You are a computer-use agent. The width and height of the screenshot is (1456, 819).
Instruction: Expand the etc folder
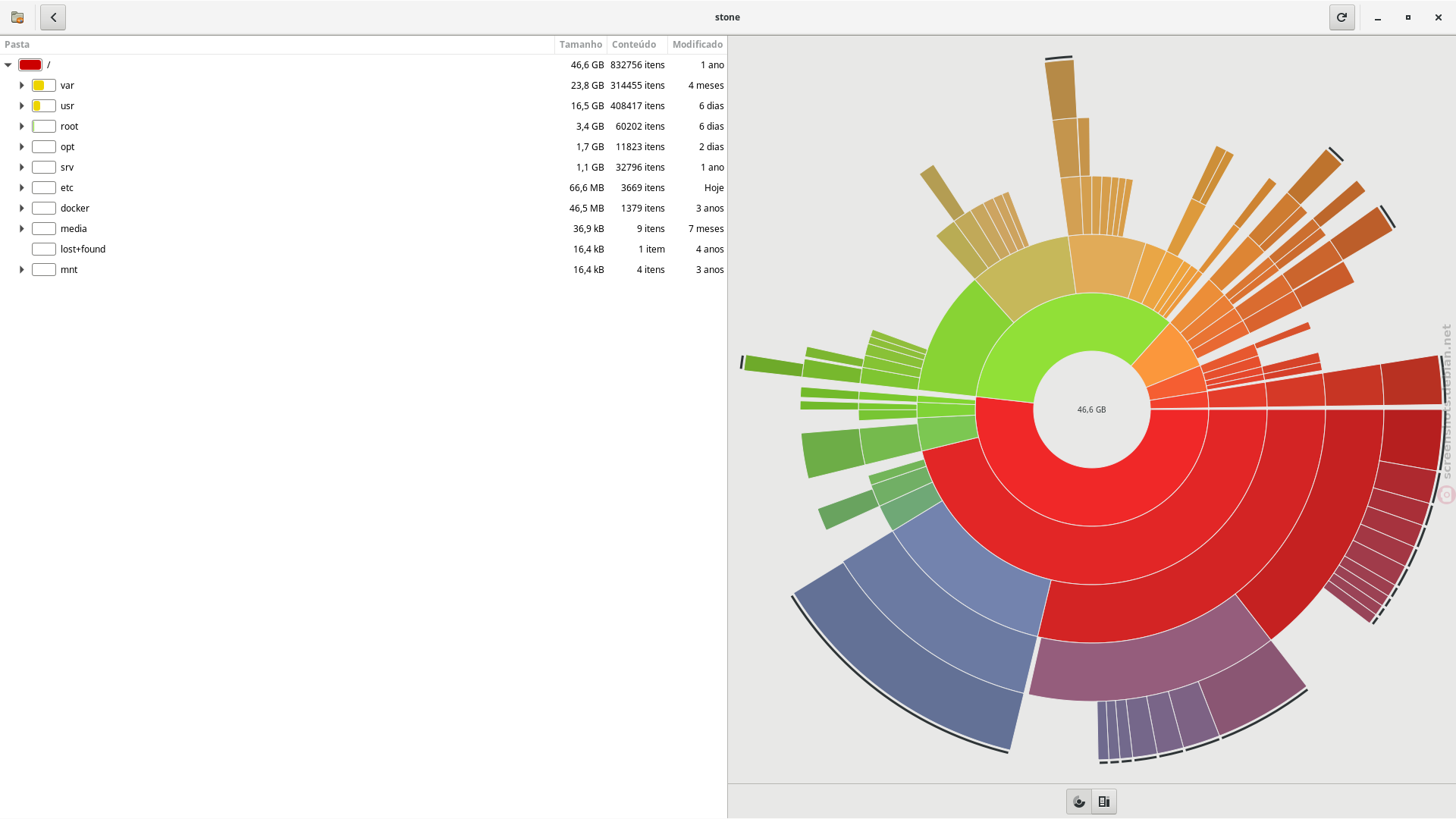point(22,188)
